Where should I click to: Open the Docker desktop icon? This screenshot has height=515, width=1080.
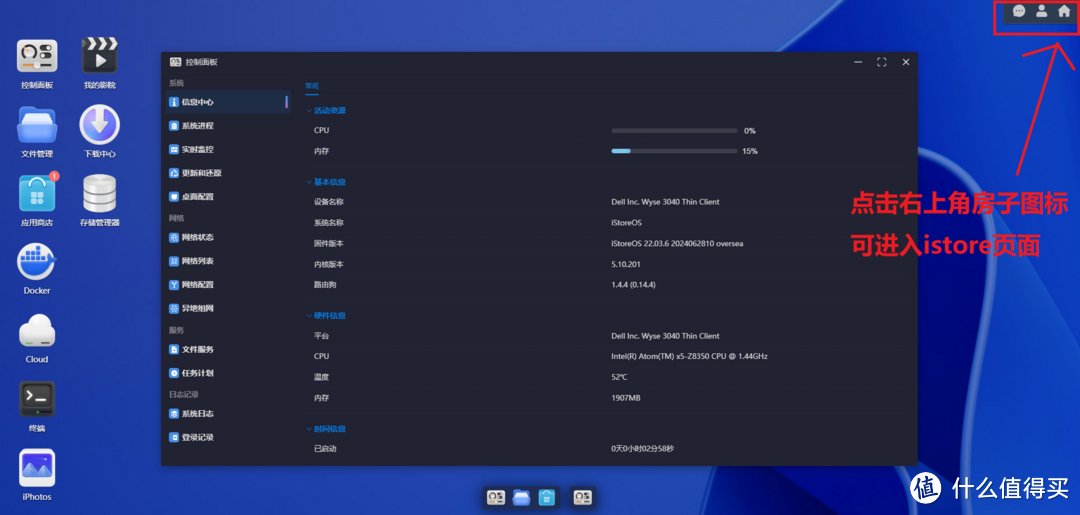(x=37, y=263)
